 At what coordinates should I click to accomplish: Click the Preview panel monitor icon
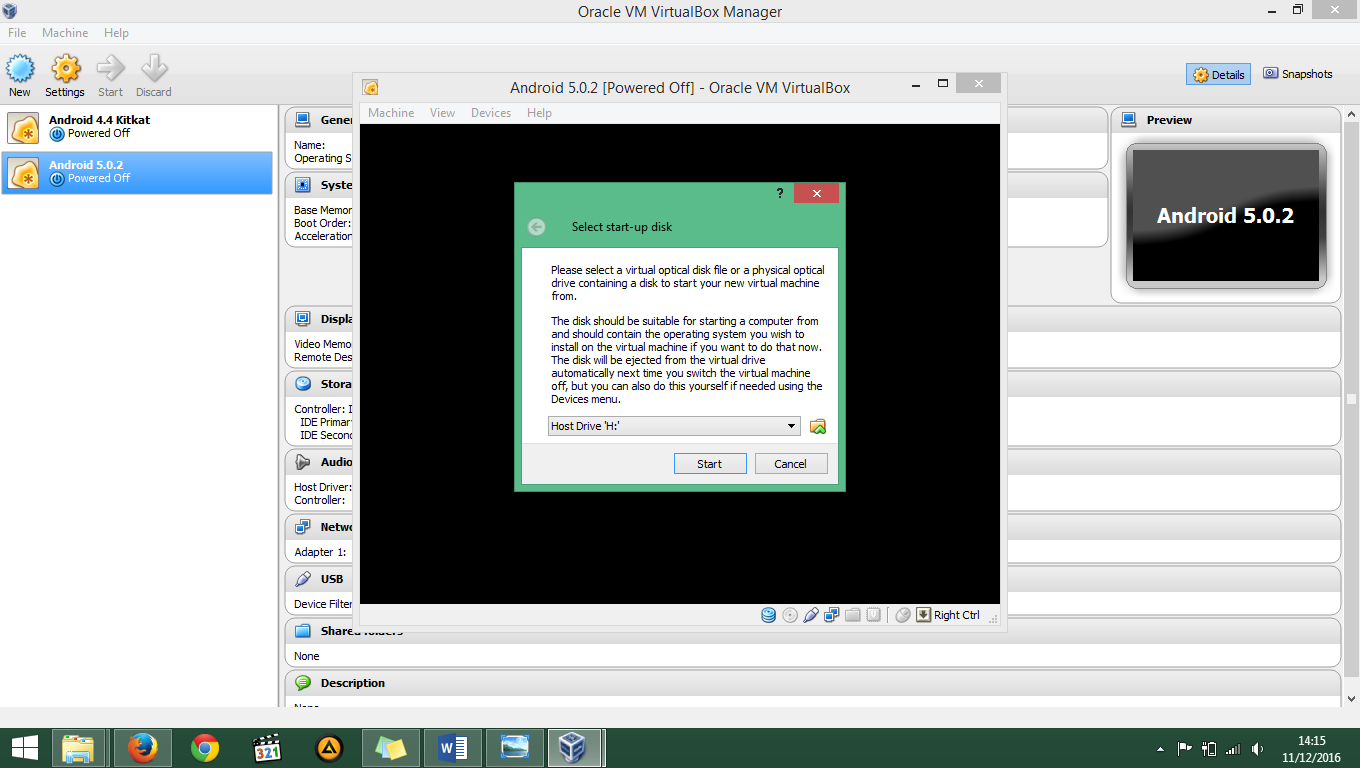[1129, 120]
